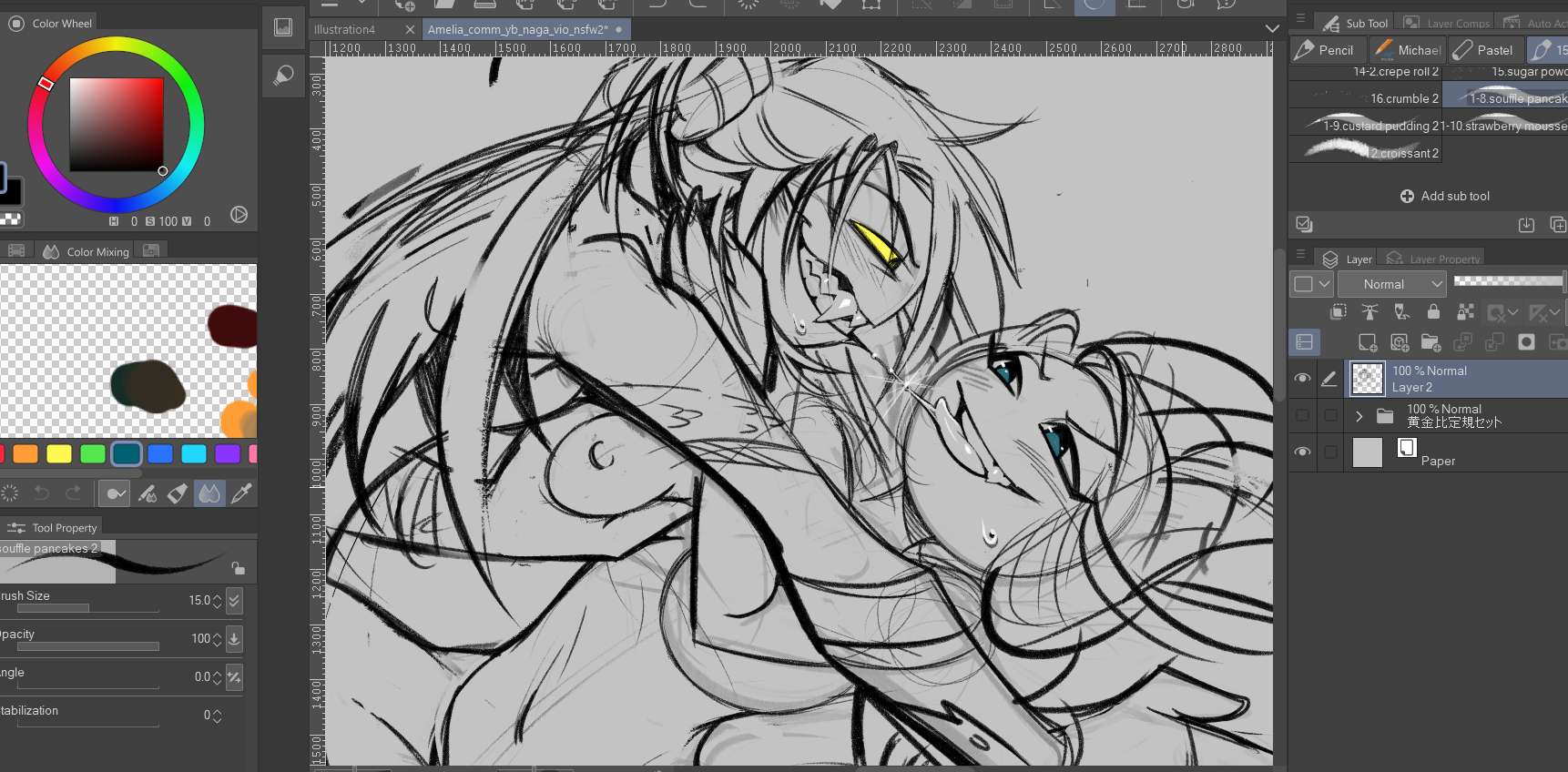The height and width of the screenshot is (772, 1568).
Task: Click the Lock Layer padlock icon
Action: pos(1433,312)
